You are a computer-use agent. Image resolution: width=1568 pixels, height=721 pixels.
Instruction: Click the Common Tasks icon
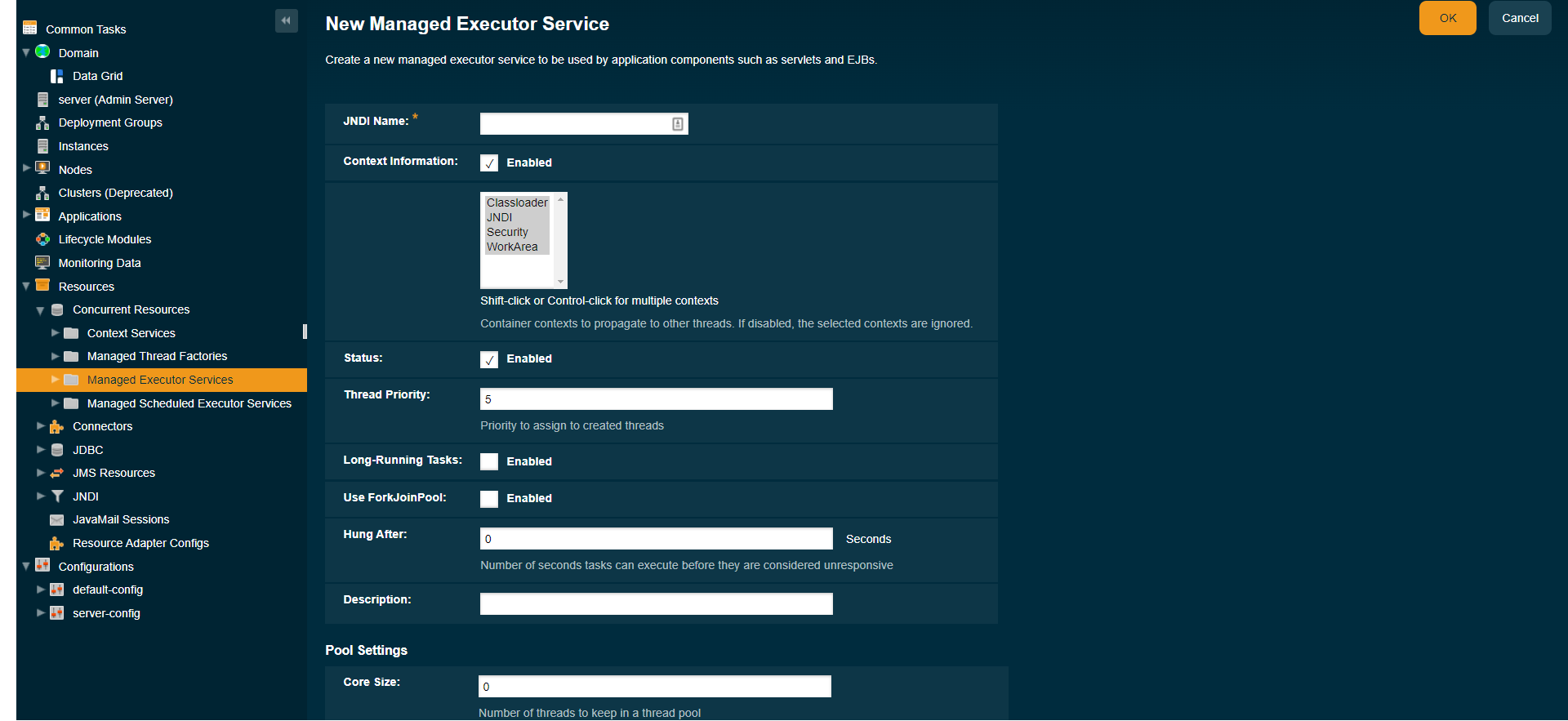(x=30, y=29)
